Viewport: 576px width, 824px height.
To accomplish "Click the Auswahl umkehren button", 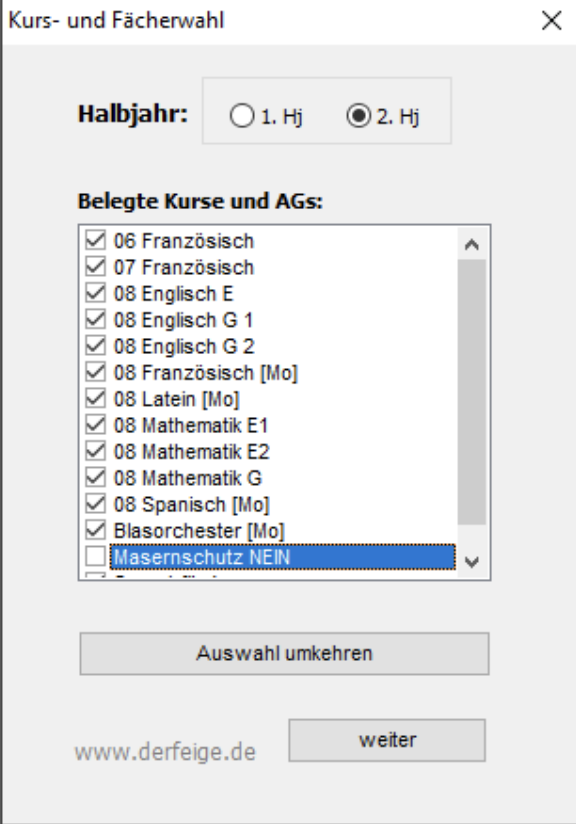I will point(284,653).
